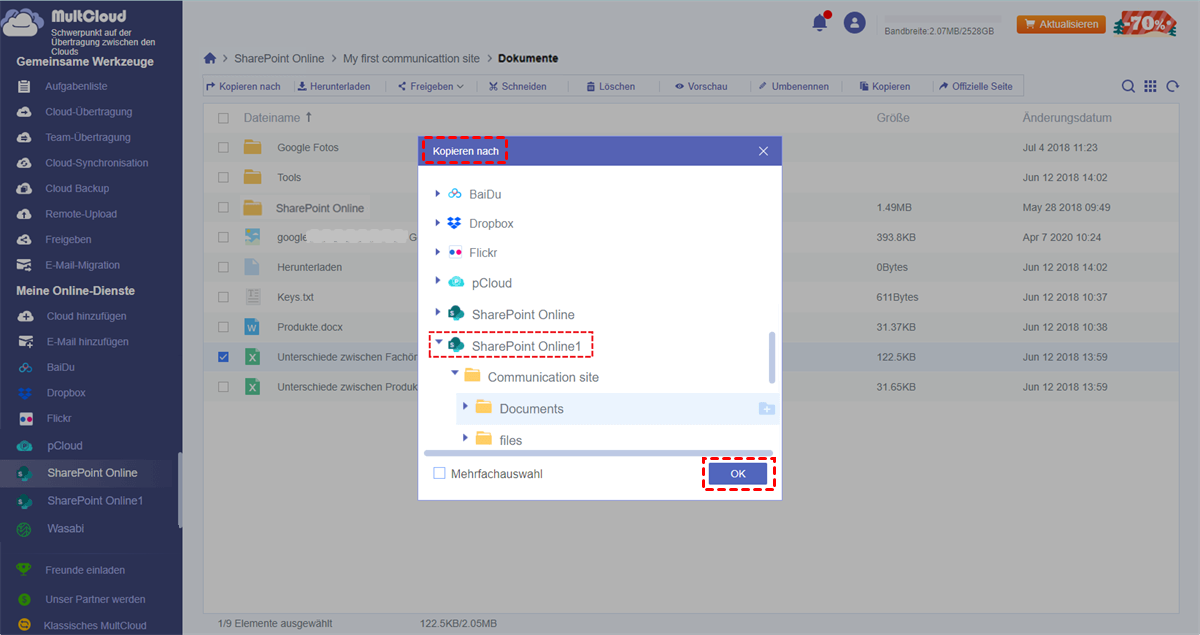The image size is (1200, 635).
Task: Click Schneiden toolbar item
Action: [x=517, y=87]
